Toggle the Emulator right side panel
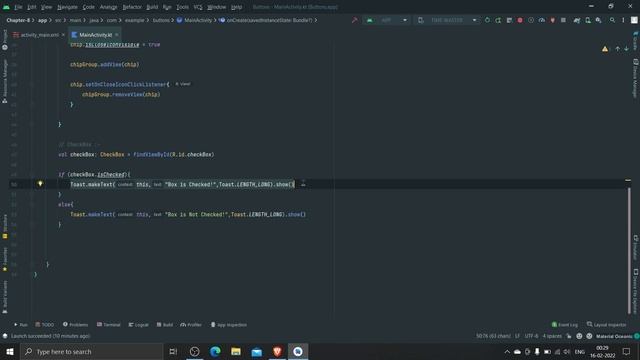640x360 pixels. 636,247
